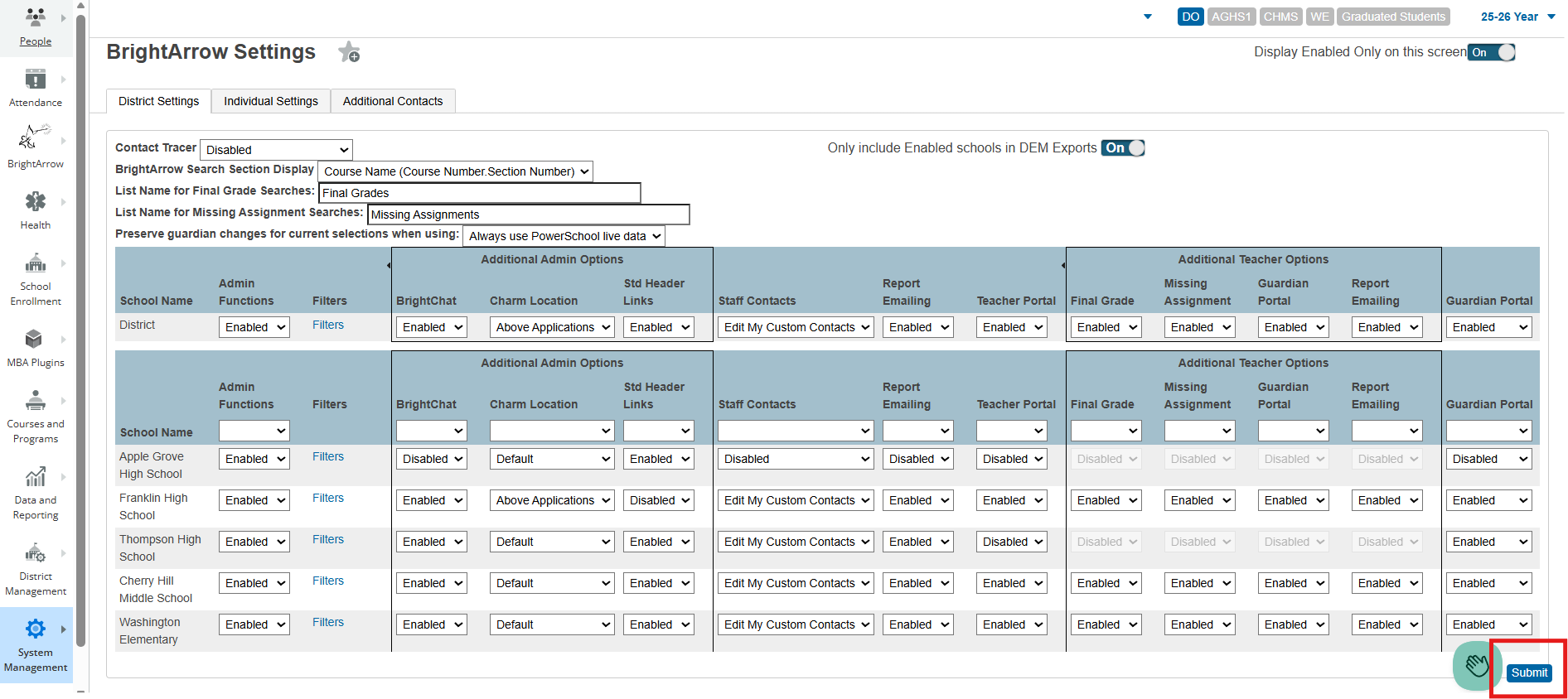Open bulk-set Charm Location header dropdown
This screenshot has width=1568, height=699.
coord(552,431)
